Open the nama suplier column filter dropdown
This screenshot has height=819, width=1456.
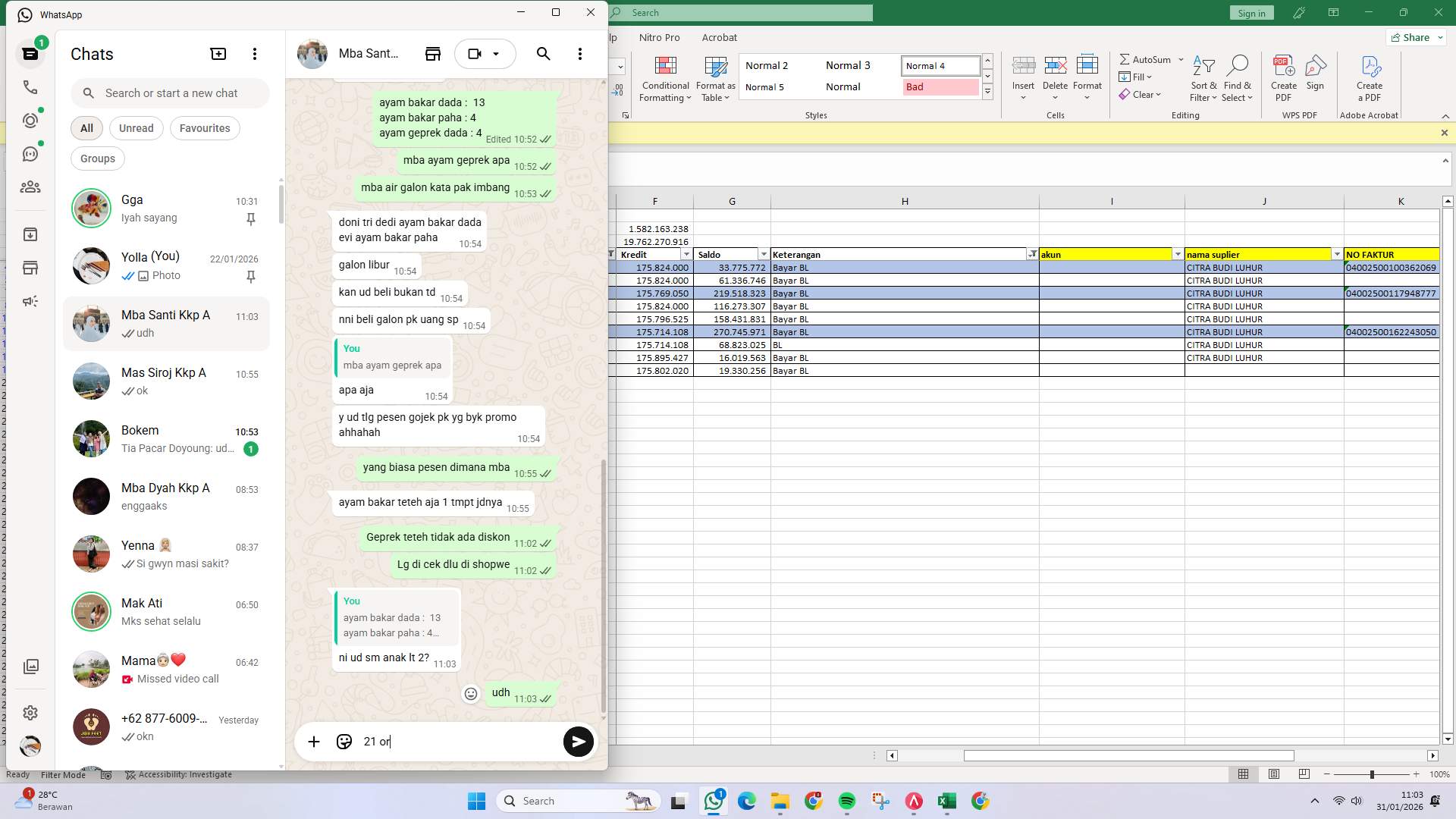1336,254
